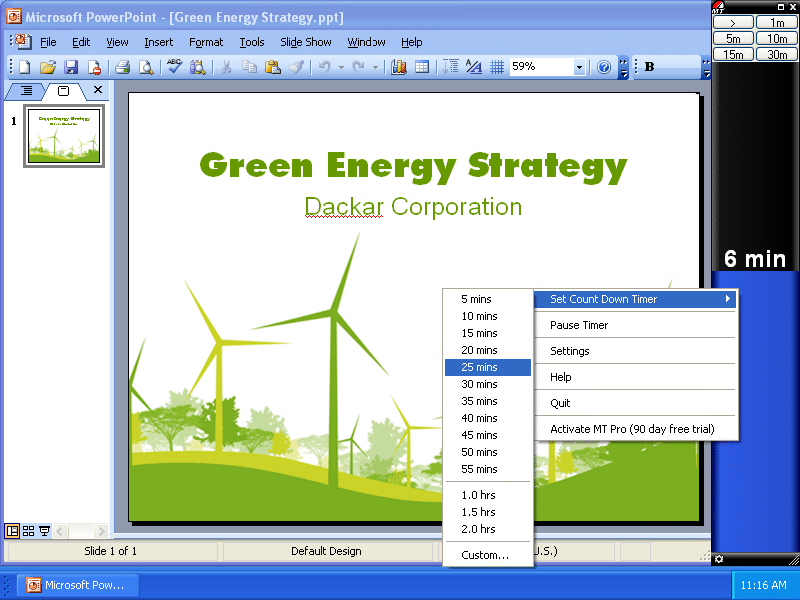Choose Custom... countdown option

(x=488, y=555)
